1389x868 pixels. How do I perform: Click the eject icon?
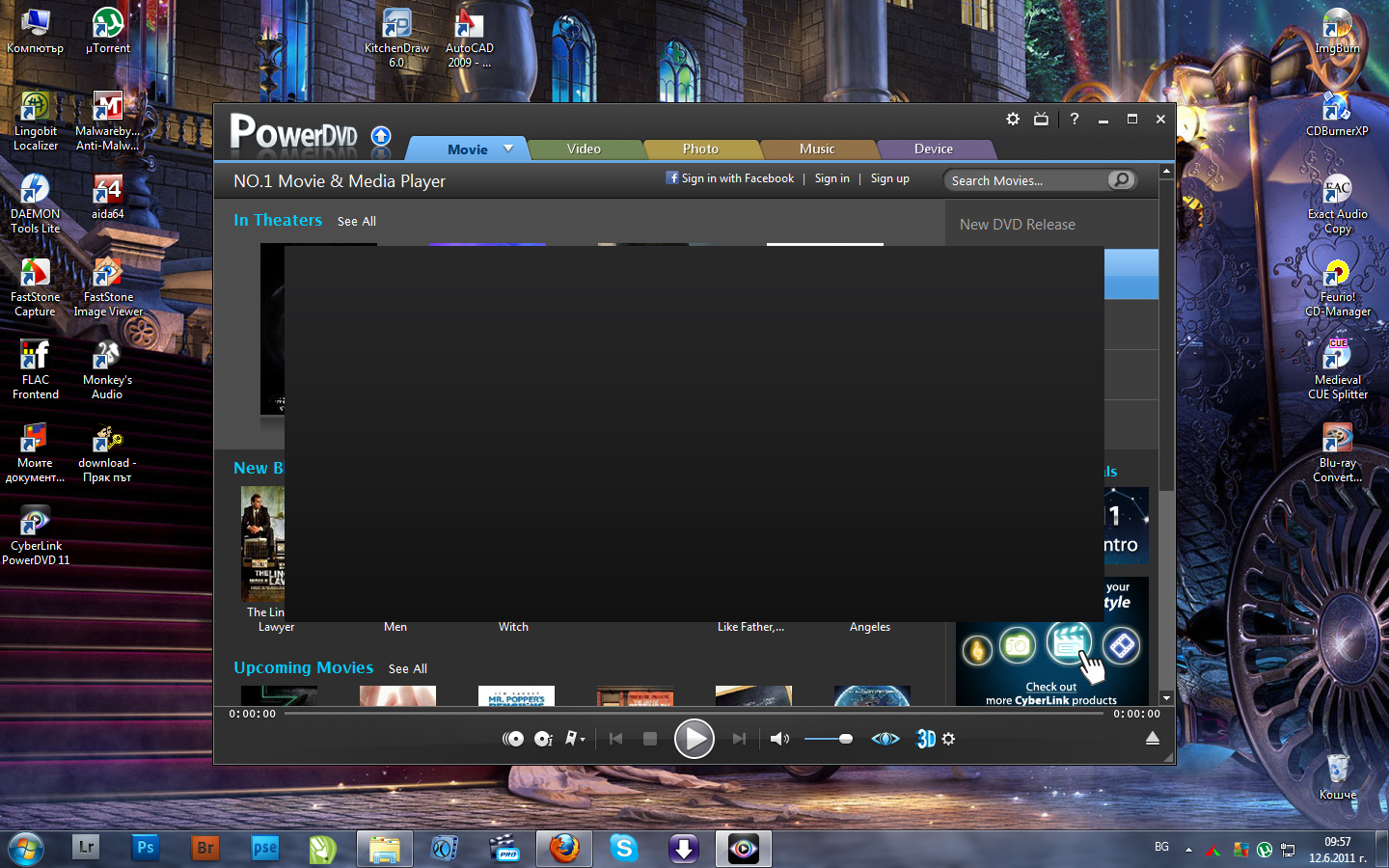pyautogui.click(x=1152, y=739)
